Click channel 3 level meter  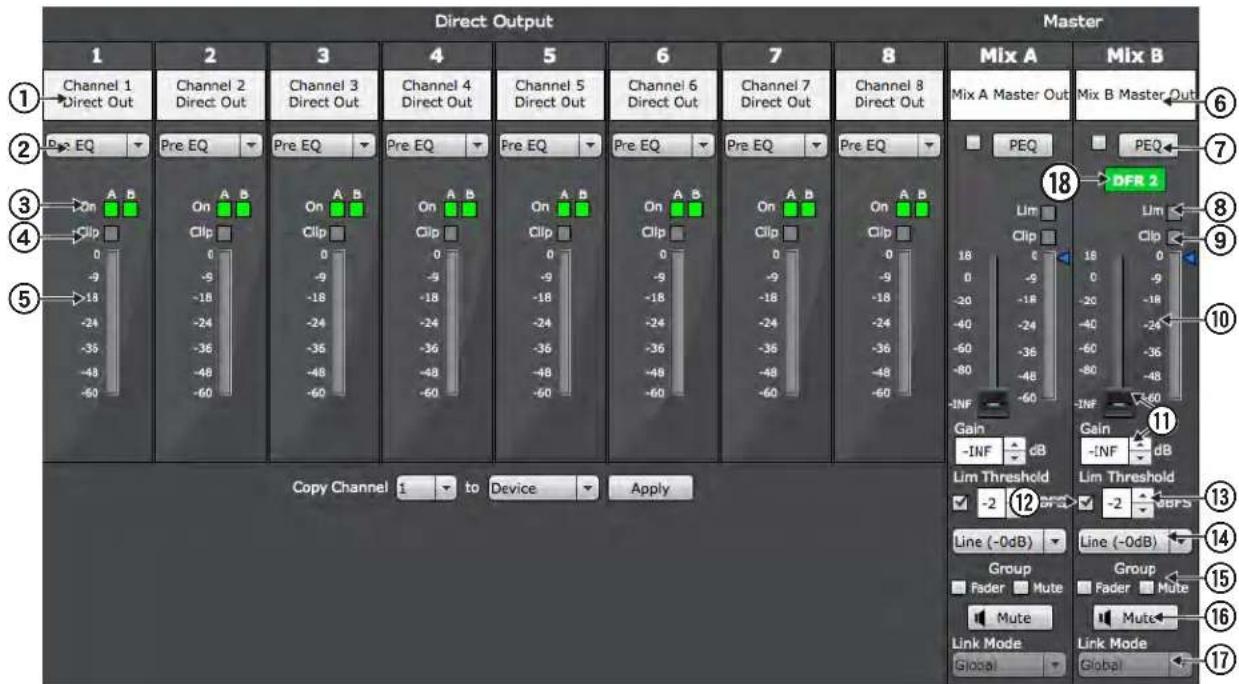click(x=339, y=324)
